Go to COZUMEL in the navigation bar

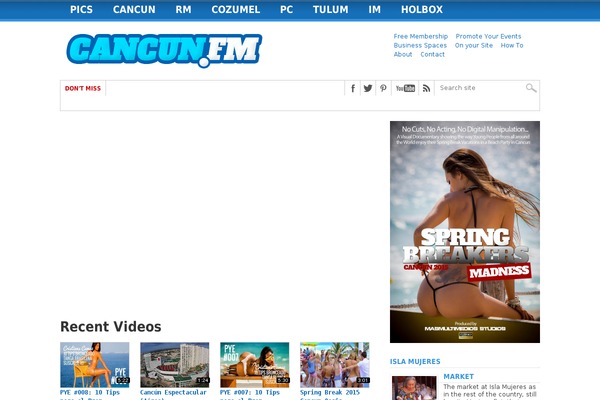[x=236, y=10]
